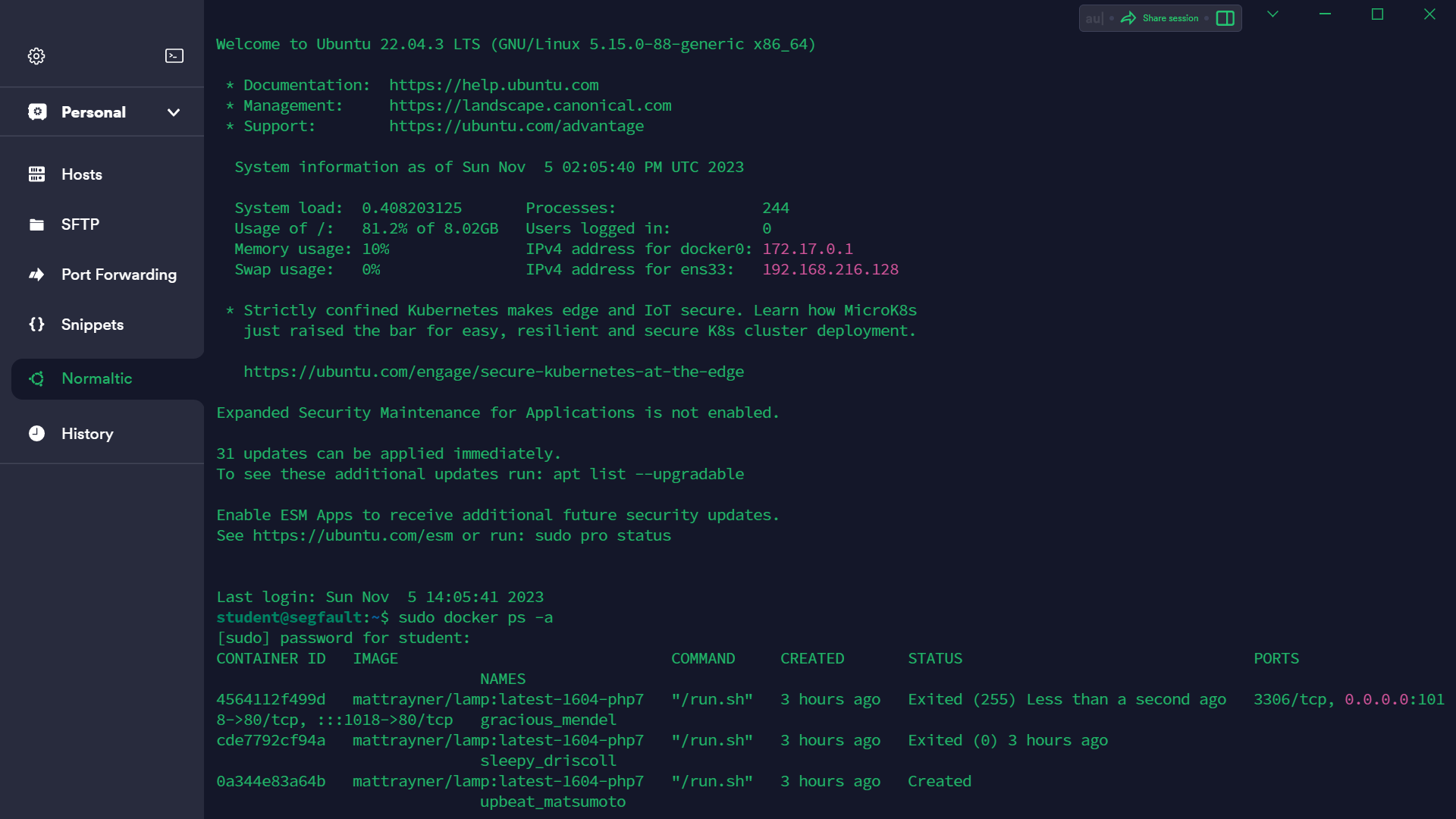
Task: Open settings via the gear icon
Action: [36, 56]
